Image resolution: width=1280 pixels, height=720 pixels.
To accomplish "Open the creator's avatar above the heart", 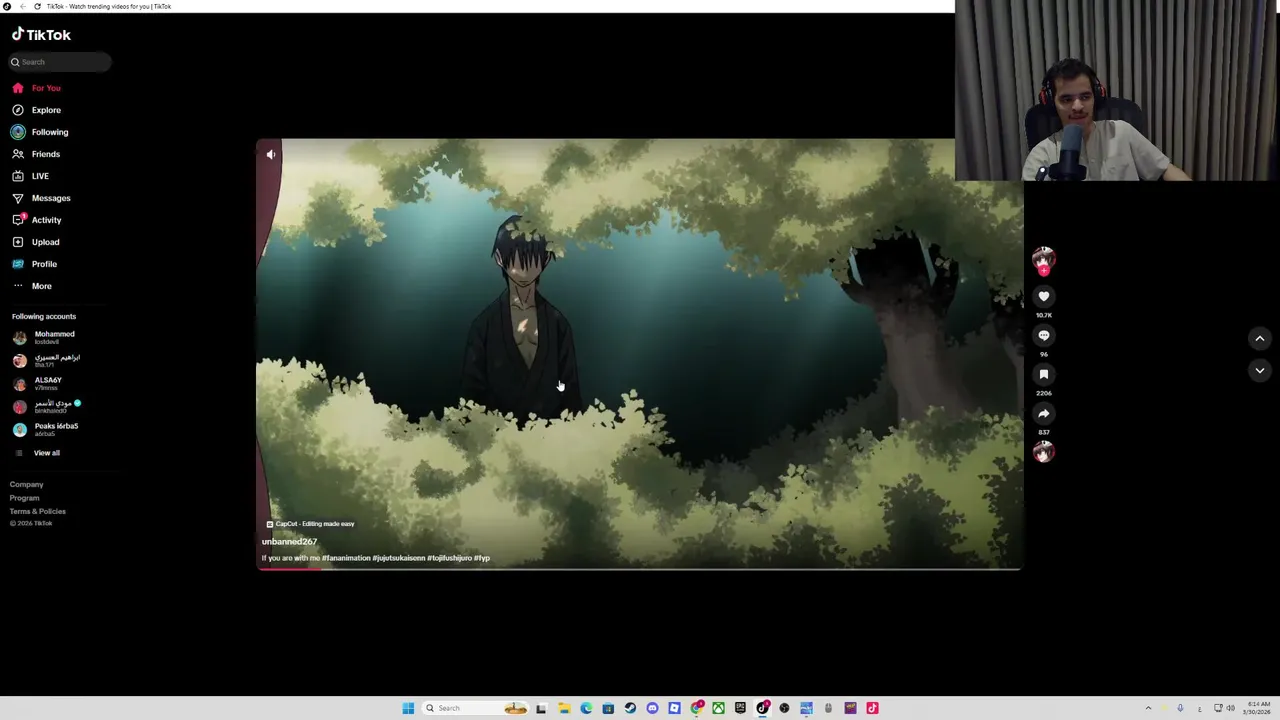I will pyautogui.click(x=1043, y=258).
